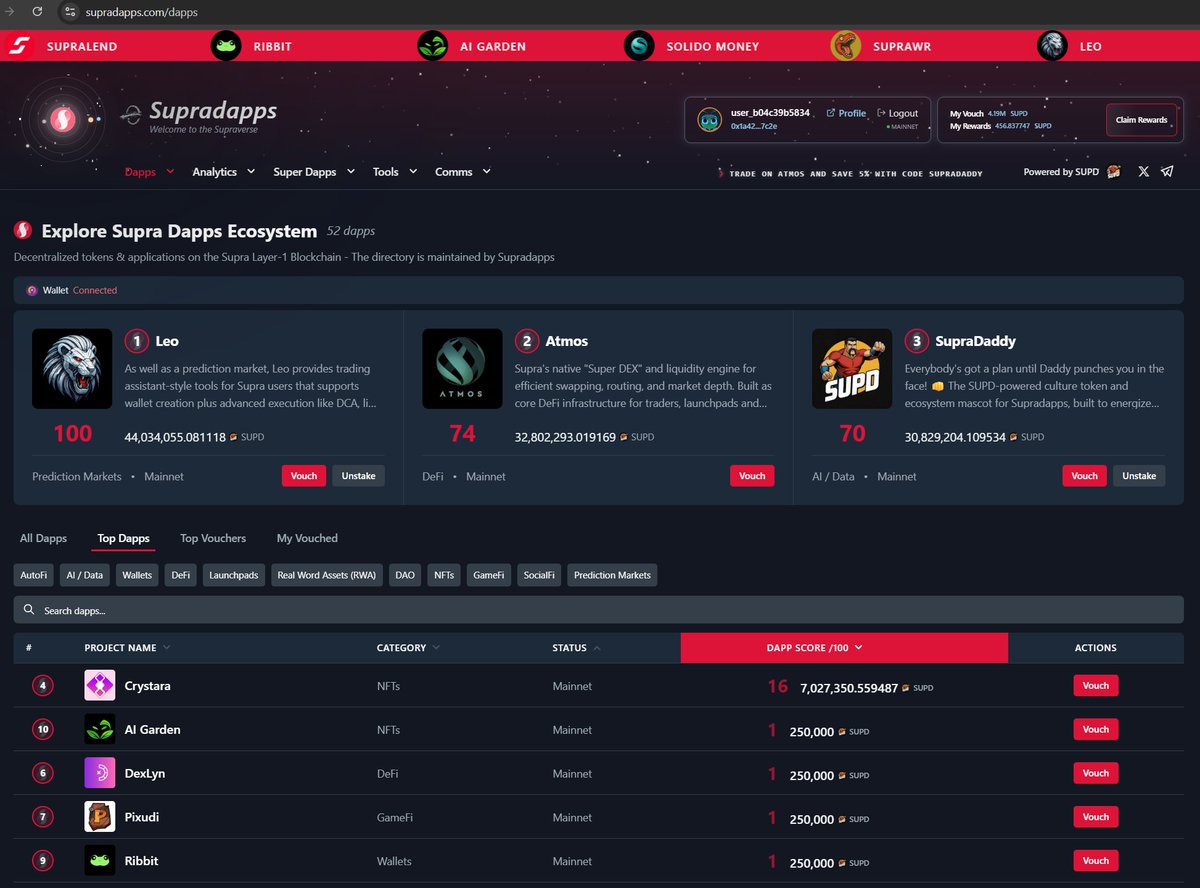This screenshot has height=888, width=1200.
Task: Vouch for the SupraDaddy dapp card
Action: (x=1084, y=476)
